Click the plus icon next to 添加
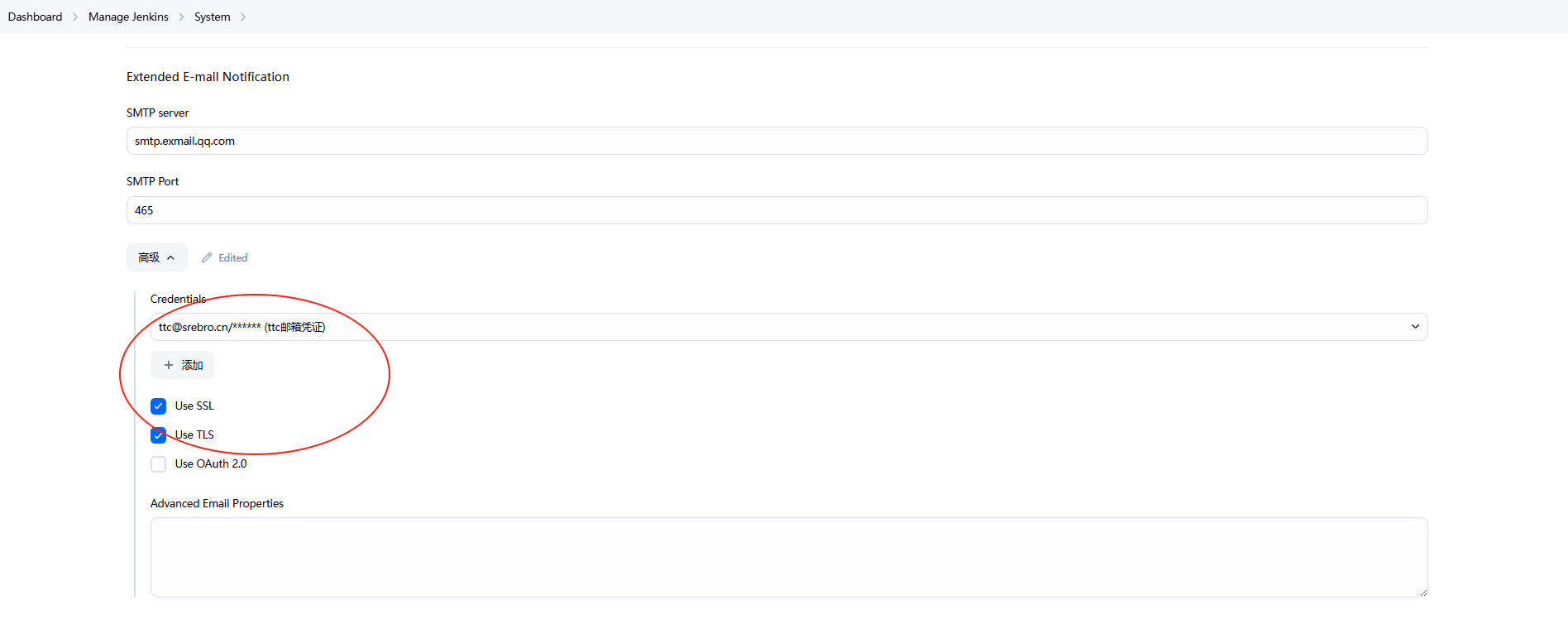Image resolution: width=1568 pixels, height=624 pixels. (x=169, y=365)
